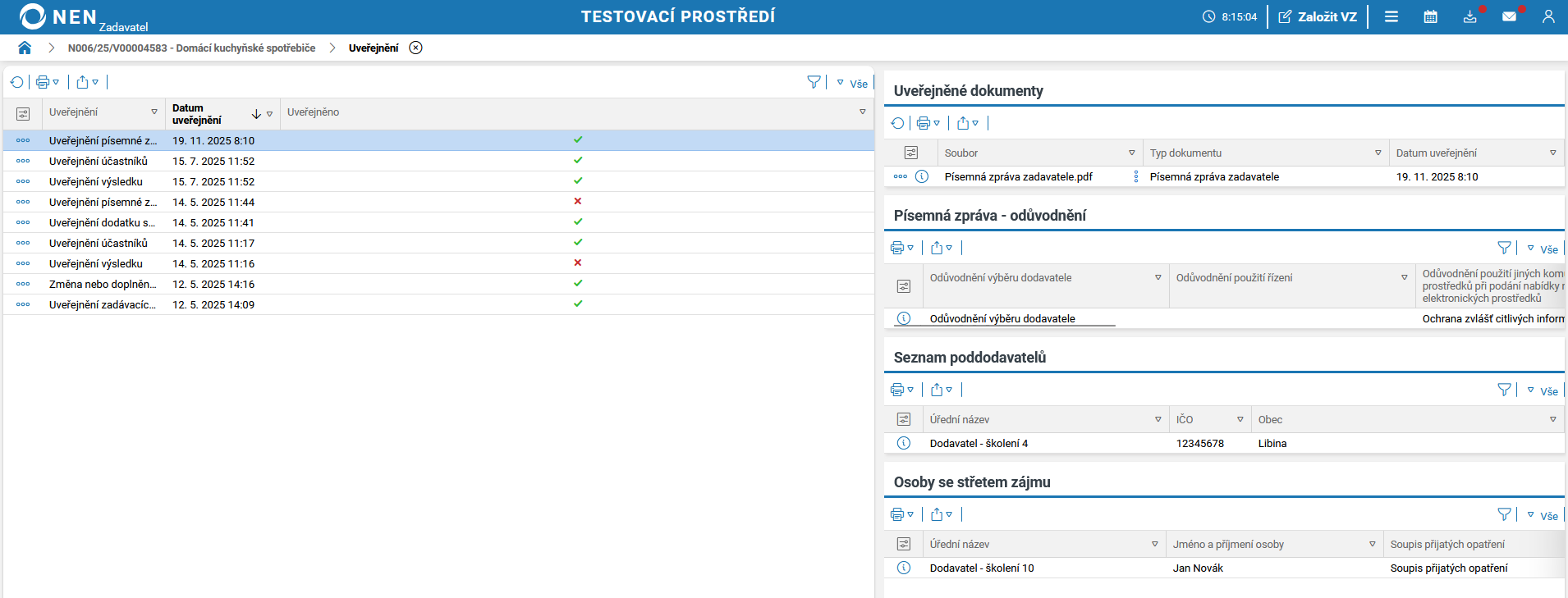Open Písemná zpráva zadavatele.pdf file
The width and height of the screenshot is (1568, 598).
click(1018, 176)
